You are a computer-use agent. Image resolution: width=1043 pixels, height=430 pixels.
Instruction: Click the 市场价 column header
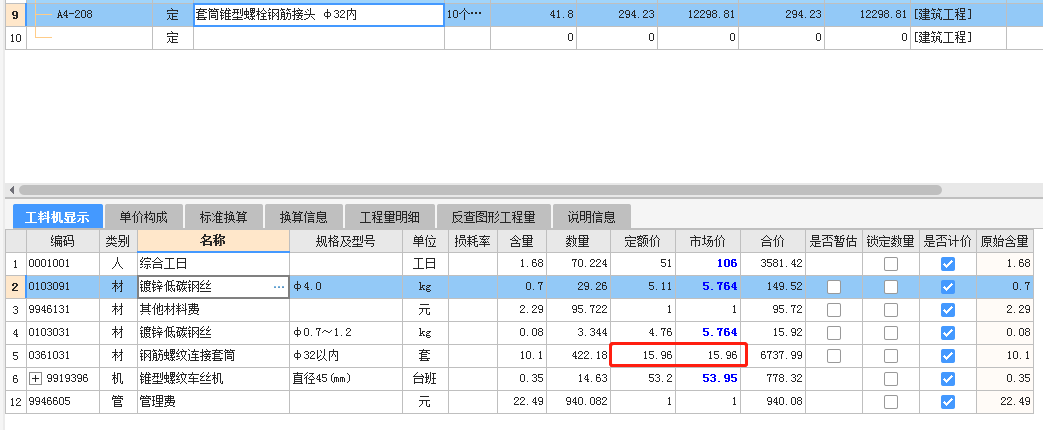point(708,241)
